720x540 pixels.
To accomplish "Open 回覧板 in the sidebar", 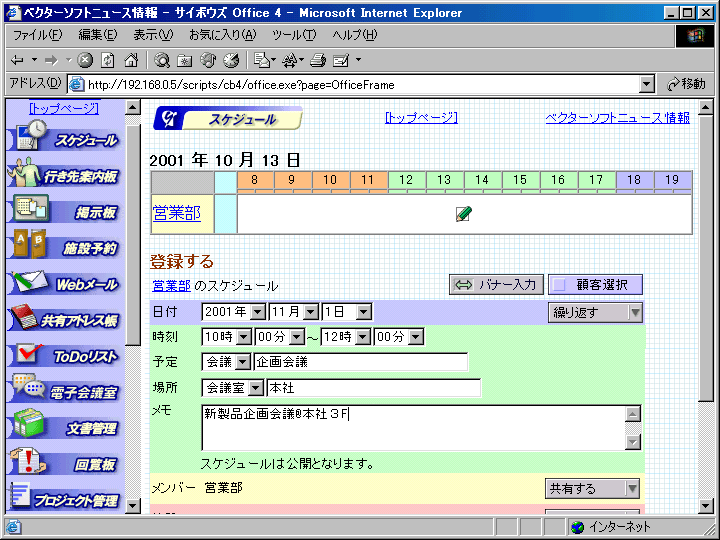I will (x=64, y=462).
